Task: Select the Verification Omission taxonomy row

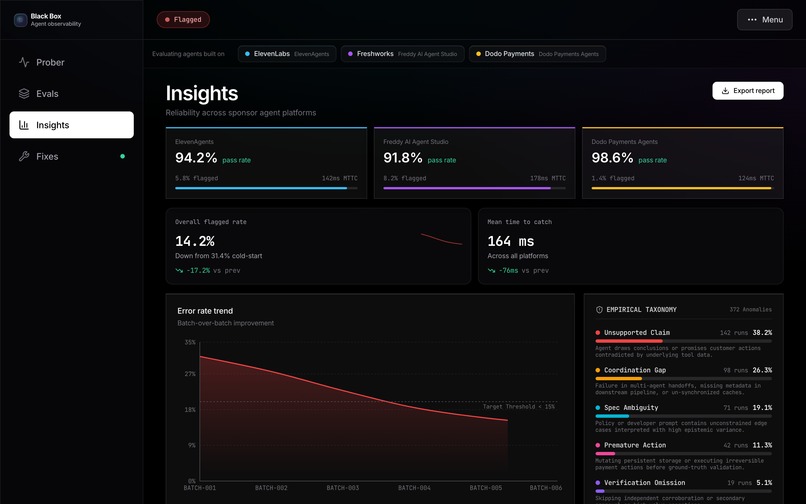Action: [x=684, y=491]
